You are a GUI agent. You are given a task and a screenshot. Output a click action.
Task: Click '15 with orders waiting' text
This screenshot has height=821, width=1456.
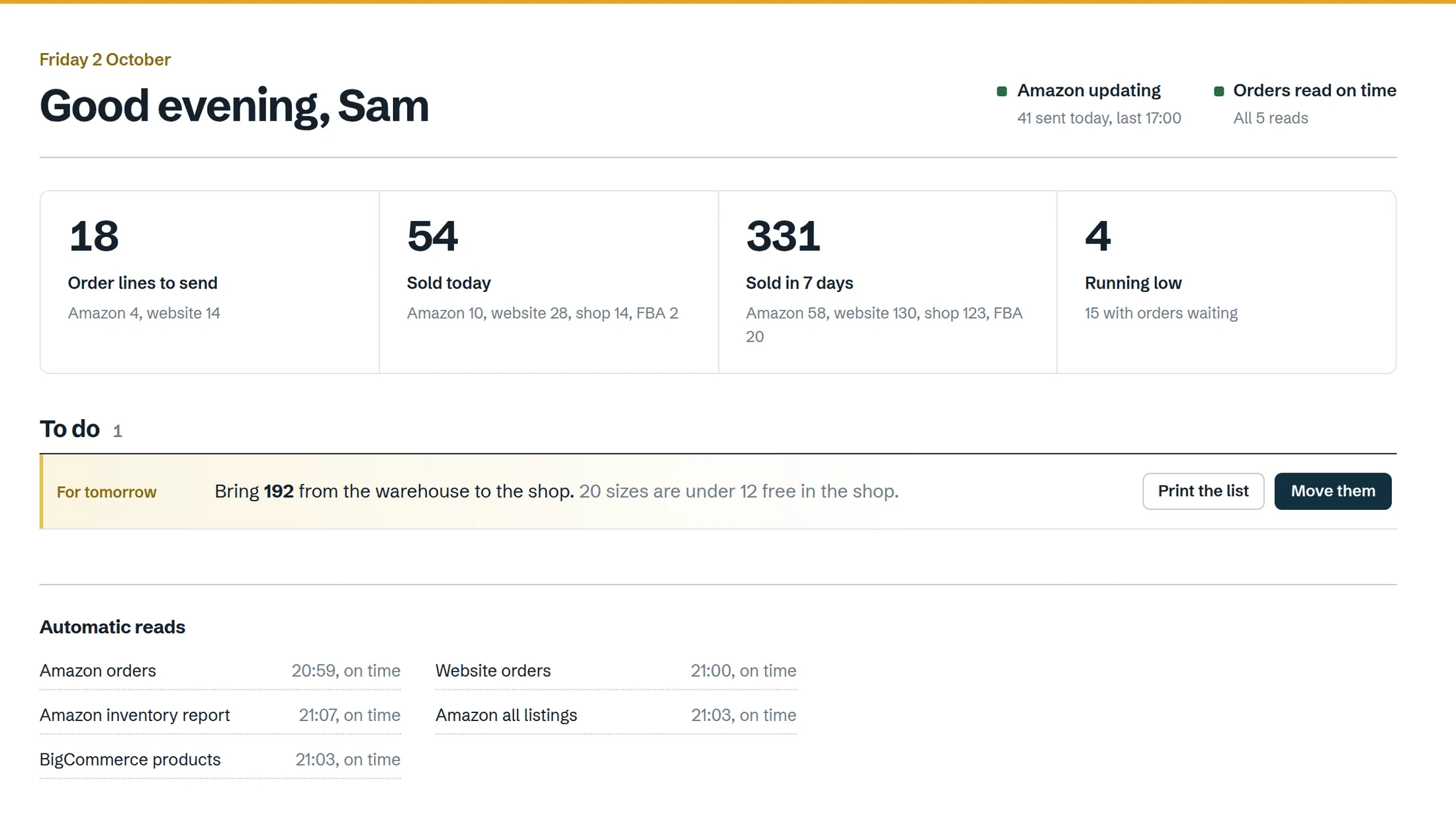(x=1161, y=313)
